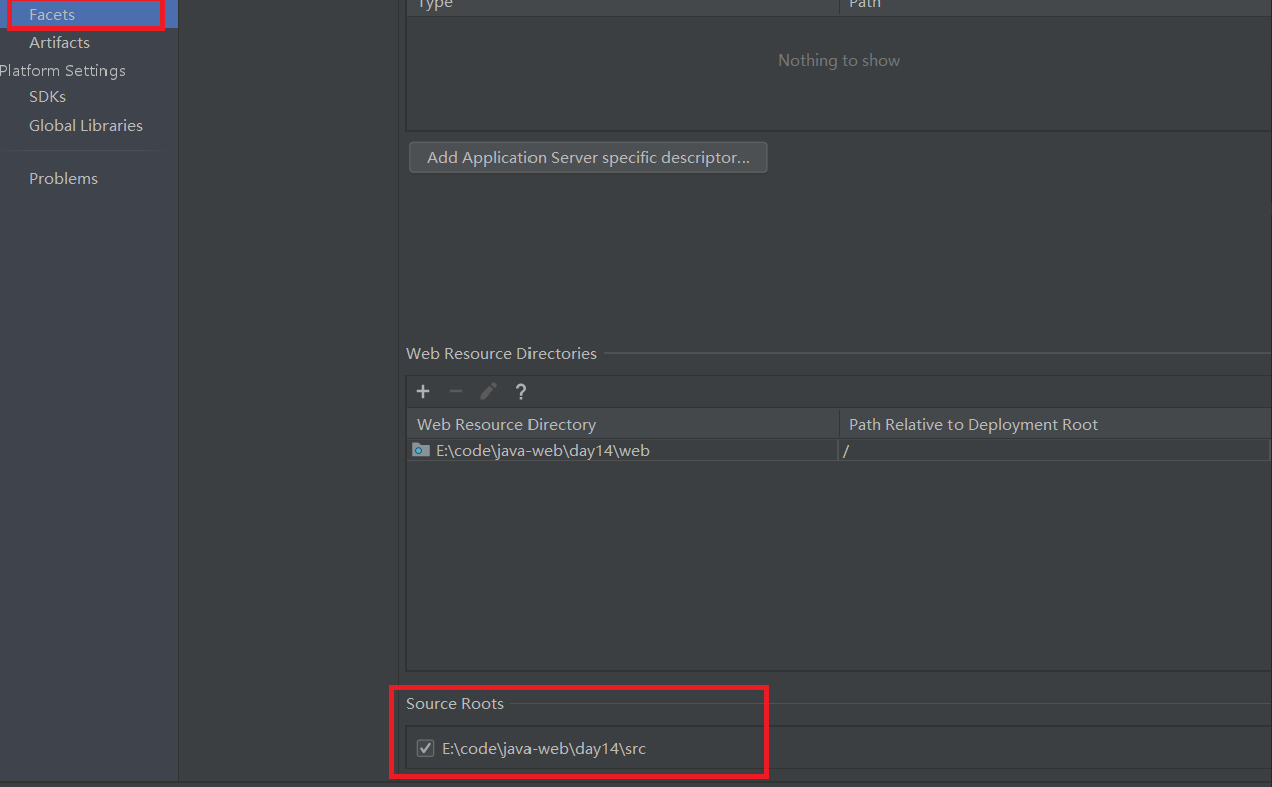The height and width of the screenshot is (787, 1272).
Task: Remove the selected Web Resource Directory
Action: click(x=455, y=391)
